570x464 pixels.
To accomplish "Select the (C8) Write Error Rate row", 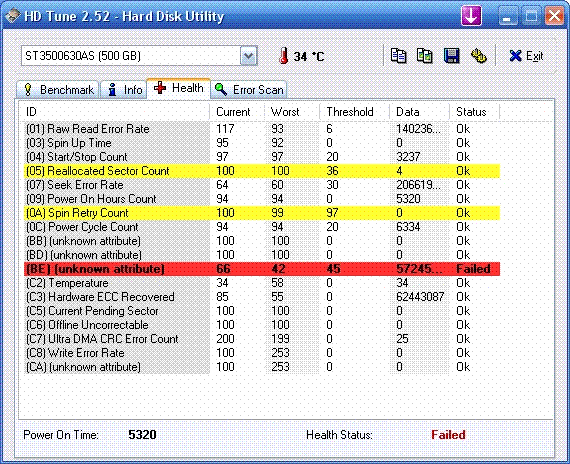I will tap(262, 353).
